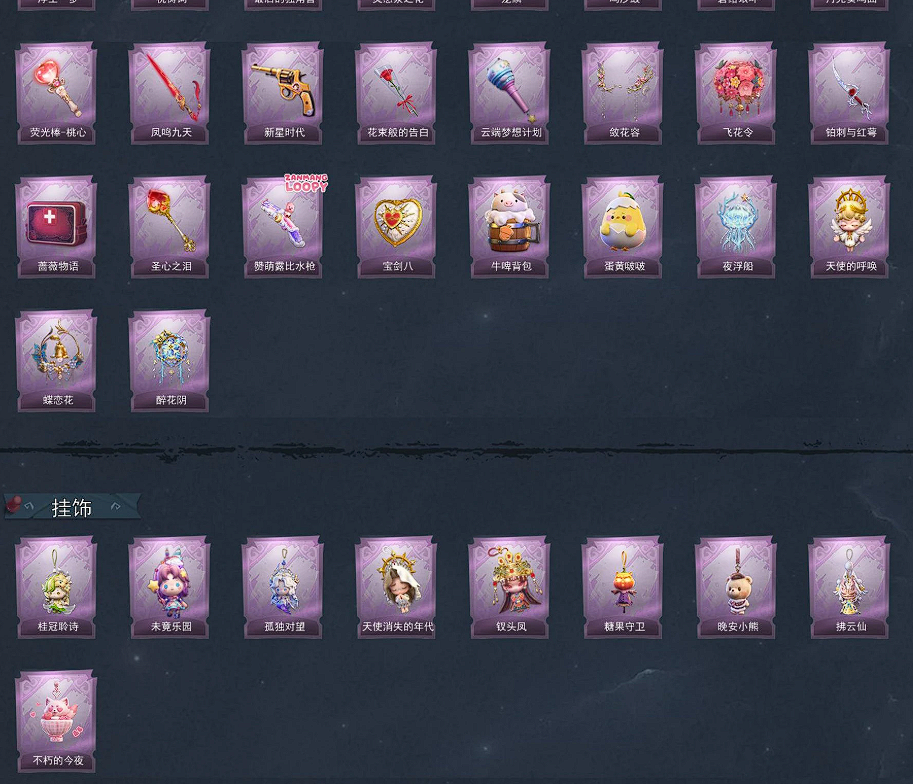Select the 云端梦想计划 microphone item
913x784 pixels.
click(x=509, y=93)
